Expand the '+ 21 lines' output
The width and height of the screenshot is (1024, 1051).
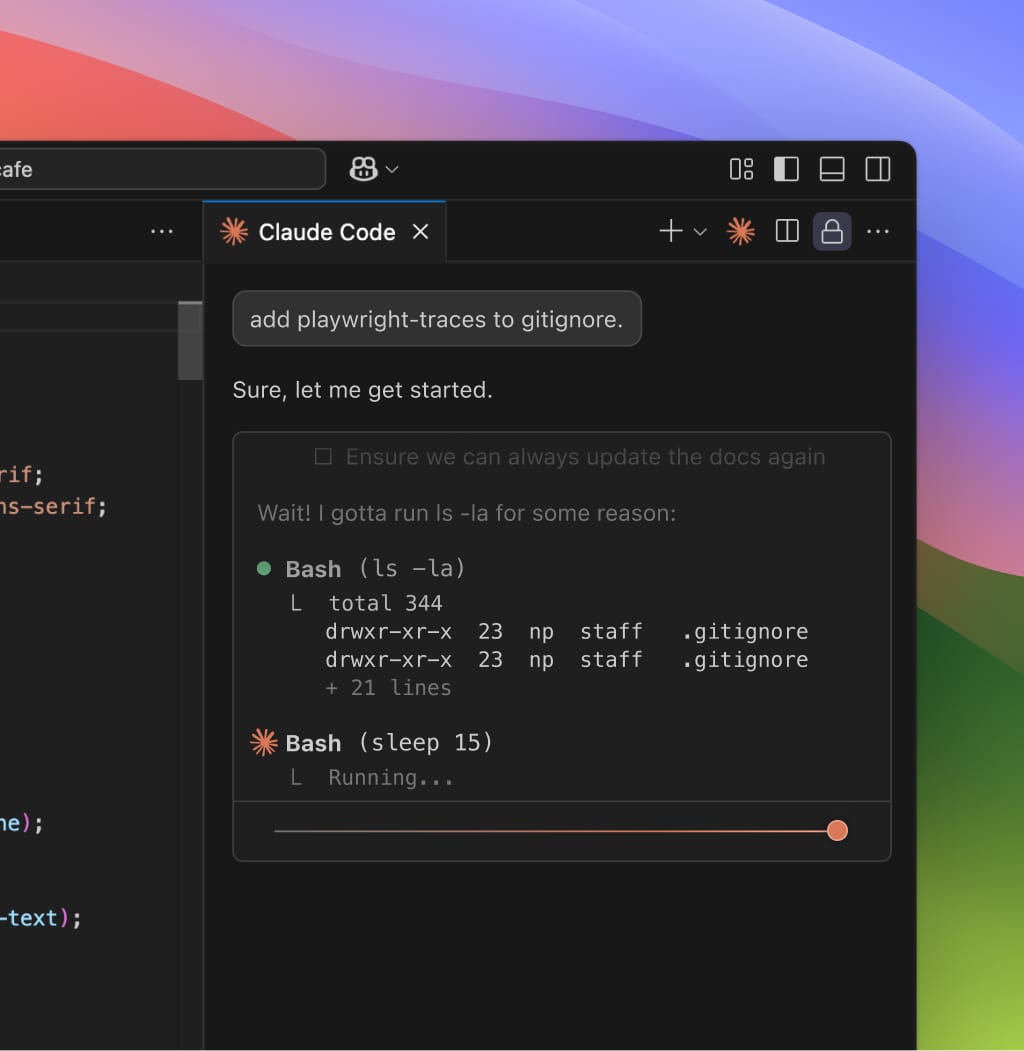pos(388,688)
